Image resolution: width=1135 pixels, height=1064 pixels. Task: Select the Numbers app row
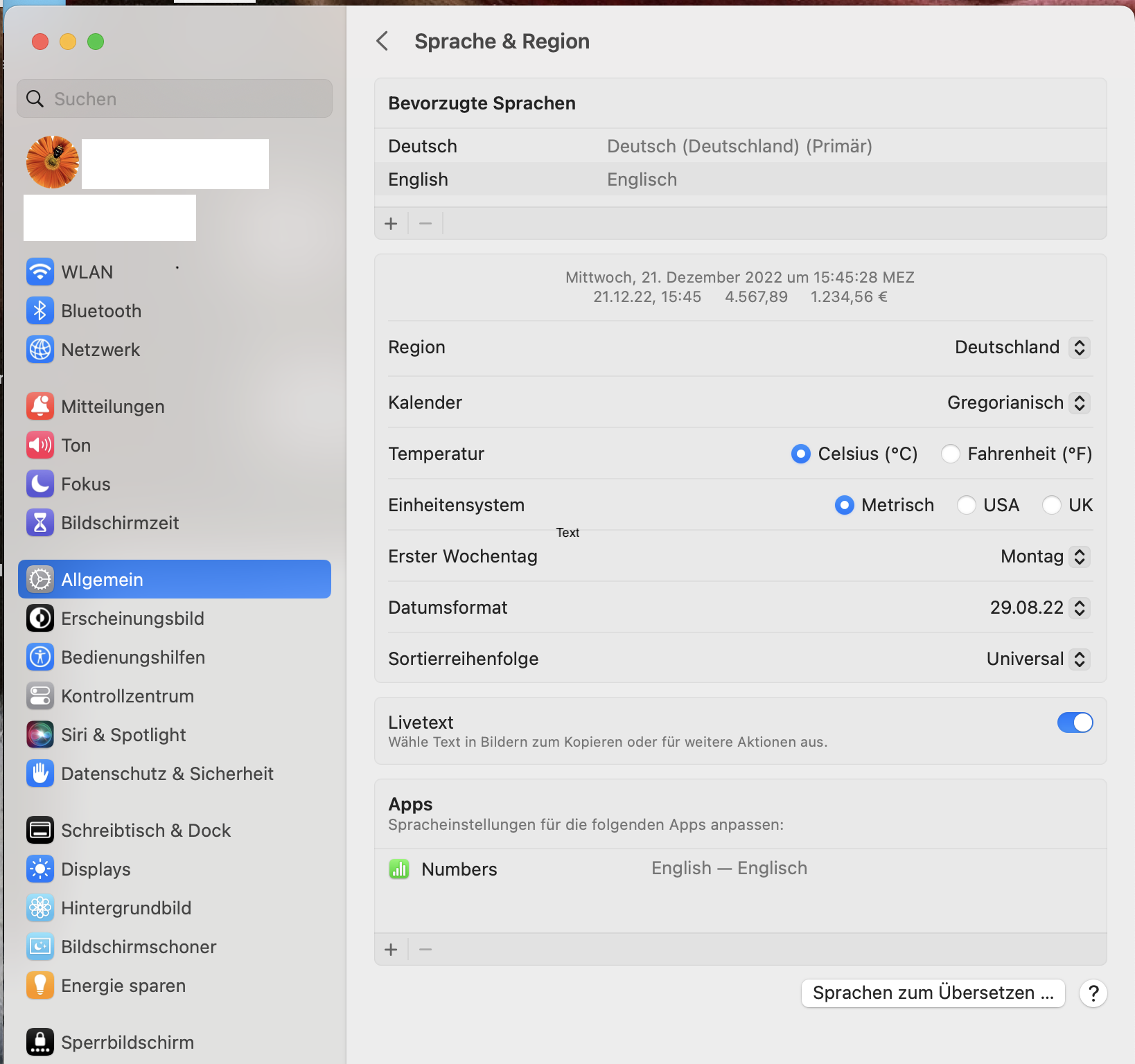(x=740, y=869)
